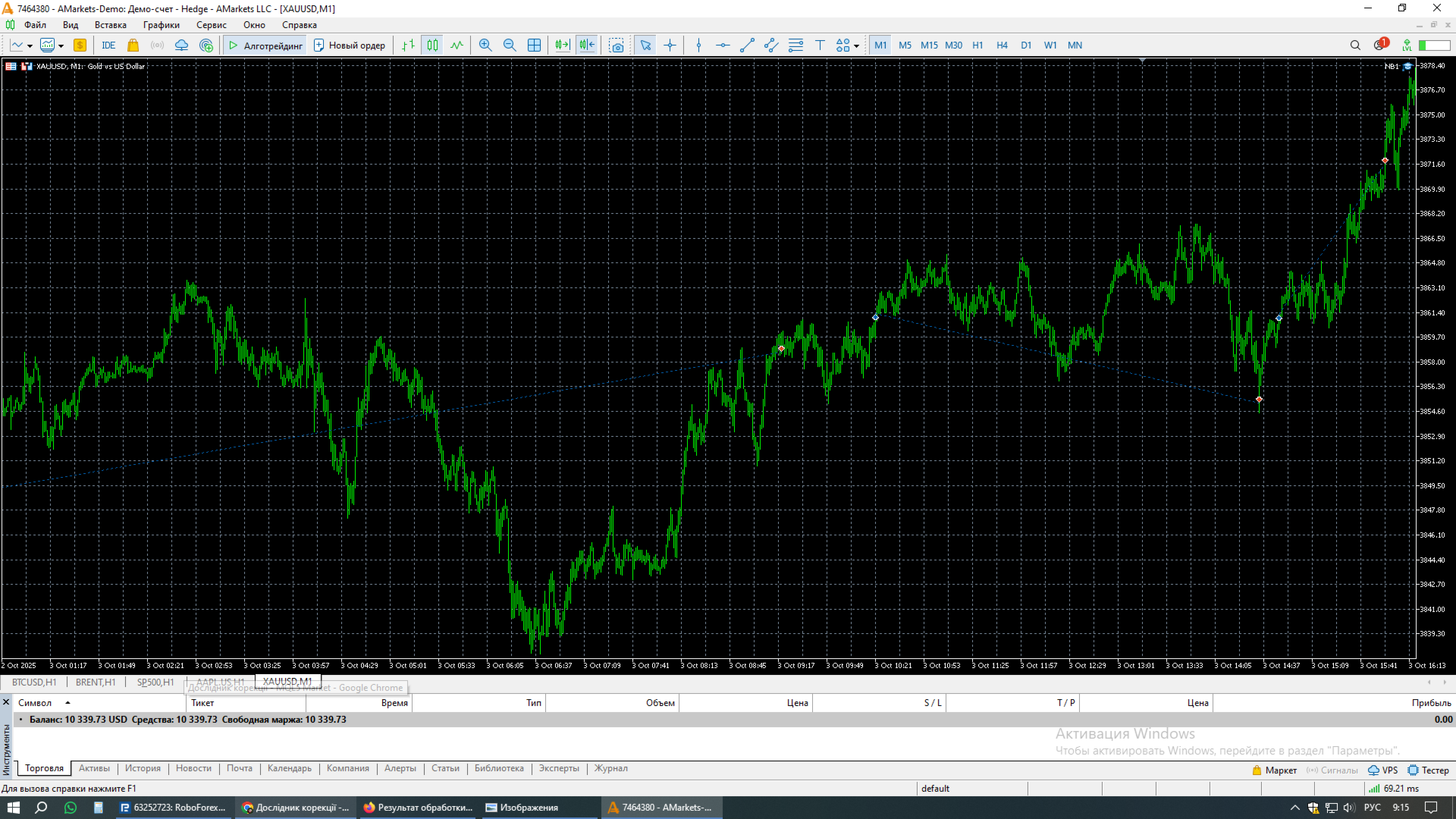Pick the trendline drawing tool

pyautogui.click(x=747, y=45)
